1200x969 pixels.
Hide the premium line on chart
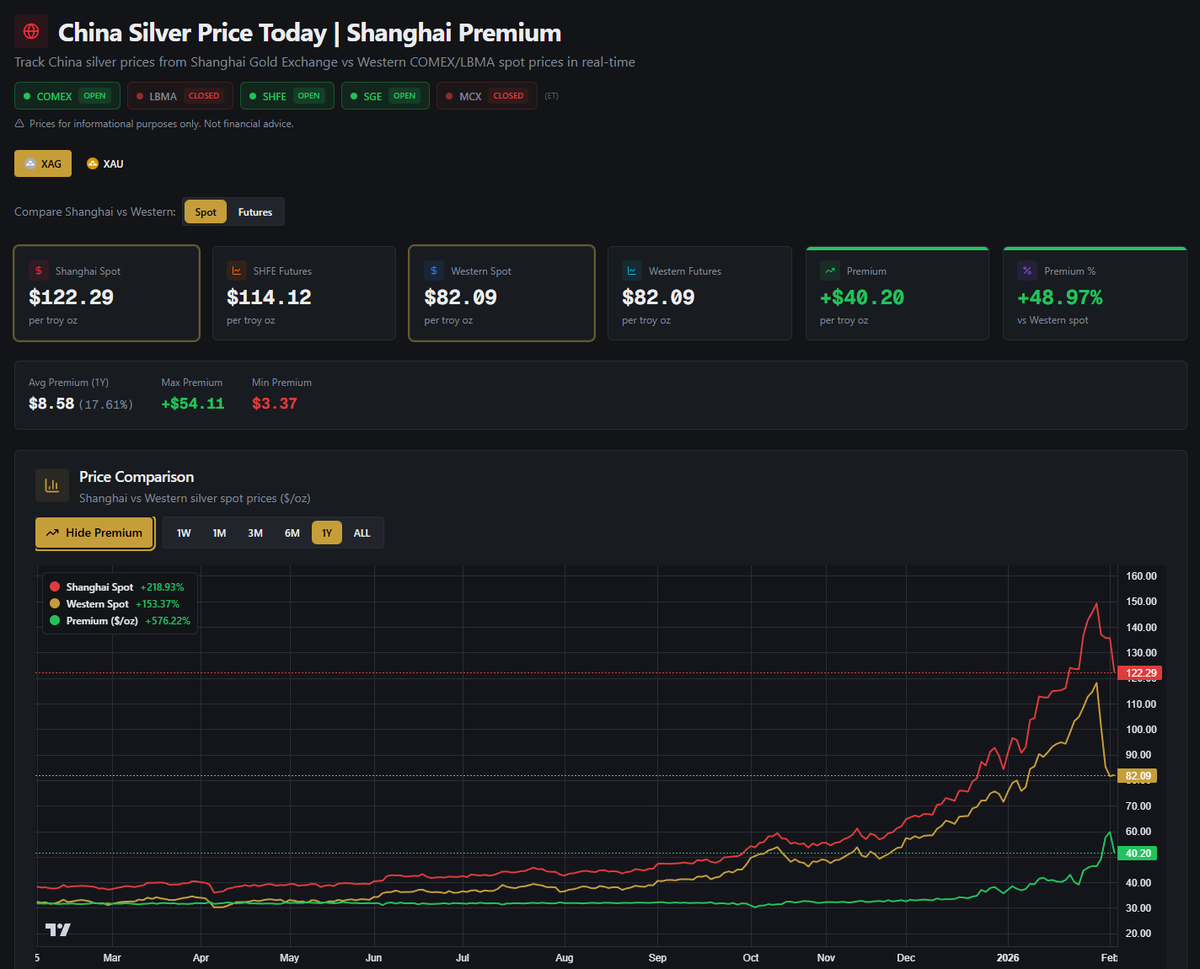(x=95, y=533)
